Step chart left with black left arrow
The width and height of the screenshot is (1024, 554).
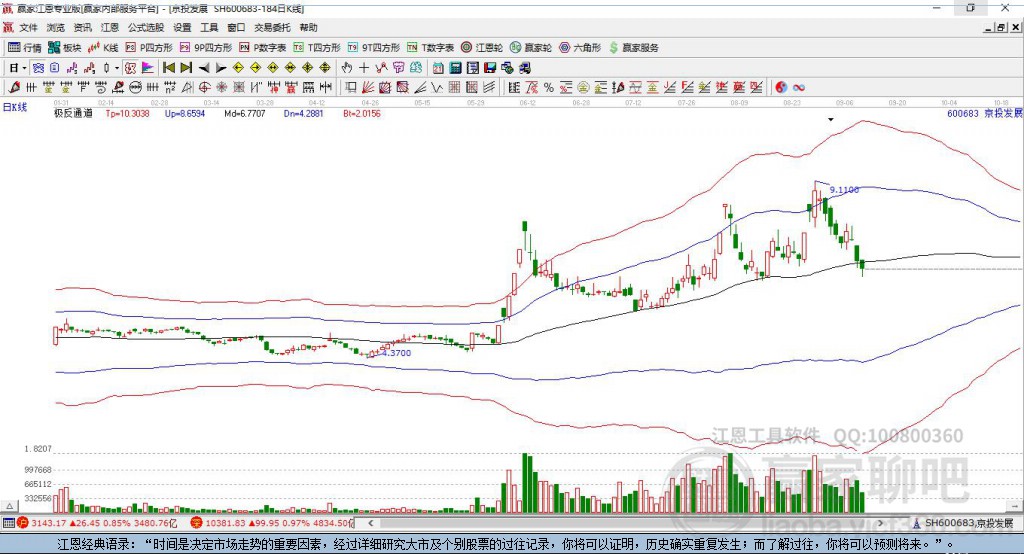pyautogui.click(x=204, y=68)
